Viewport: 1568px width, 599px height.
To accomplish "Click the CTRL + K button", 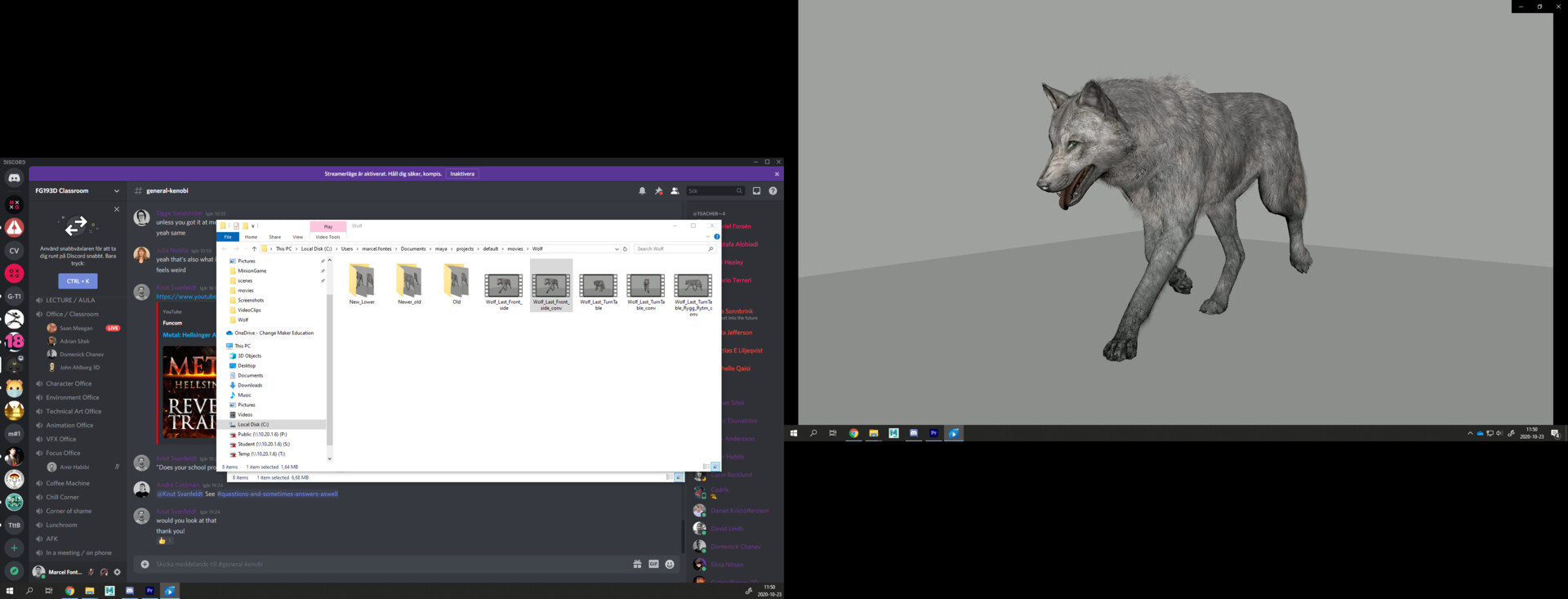I will click(78, 281).
